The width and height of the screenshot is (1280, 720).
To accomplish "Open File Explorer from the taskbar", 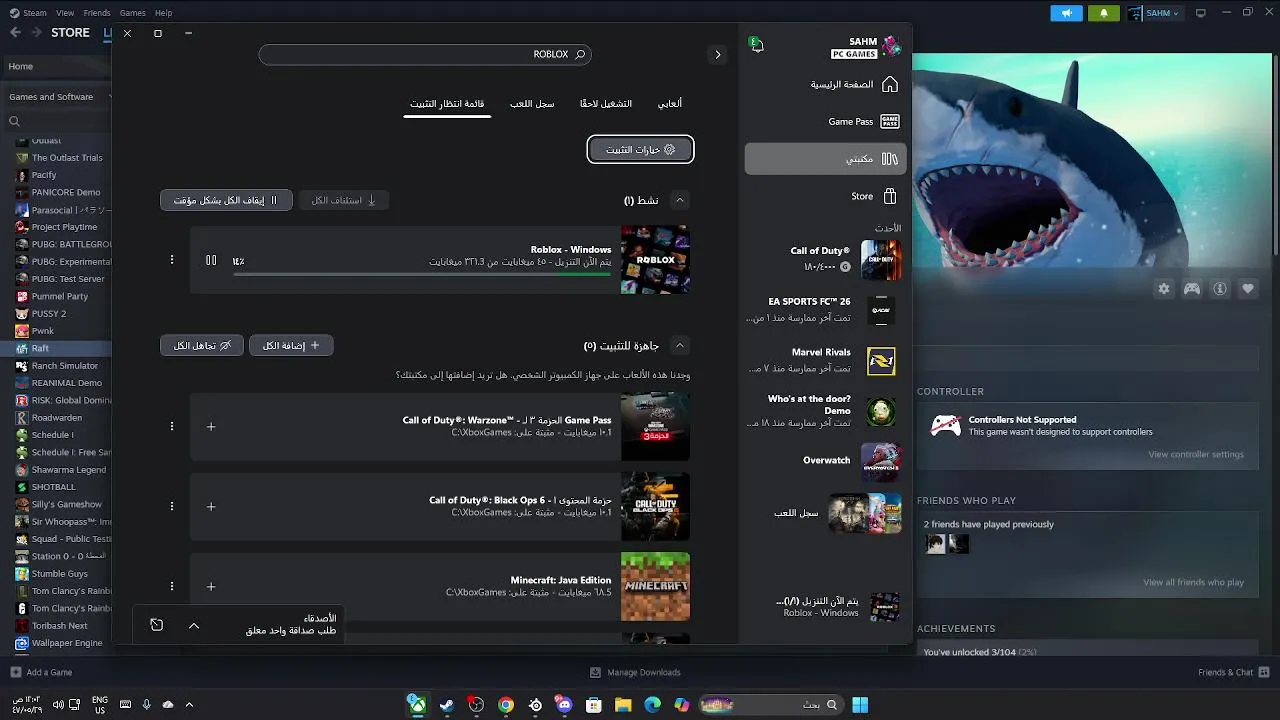I will click(x=623, y=705).
